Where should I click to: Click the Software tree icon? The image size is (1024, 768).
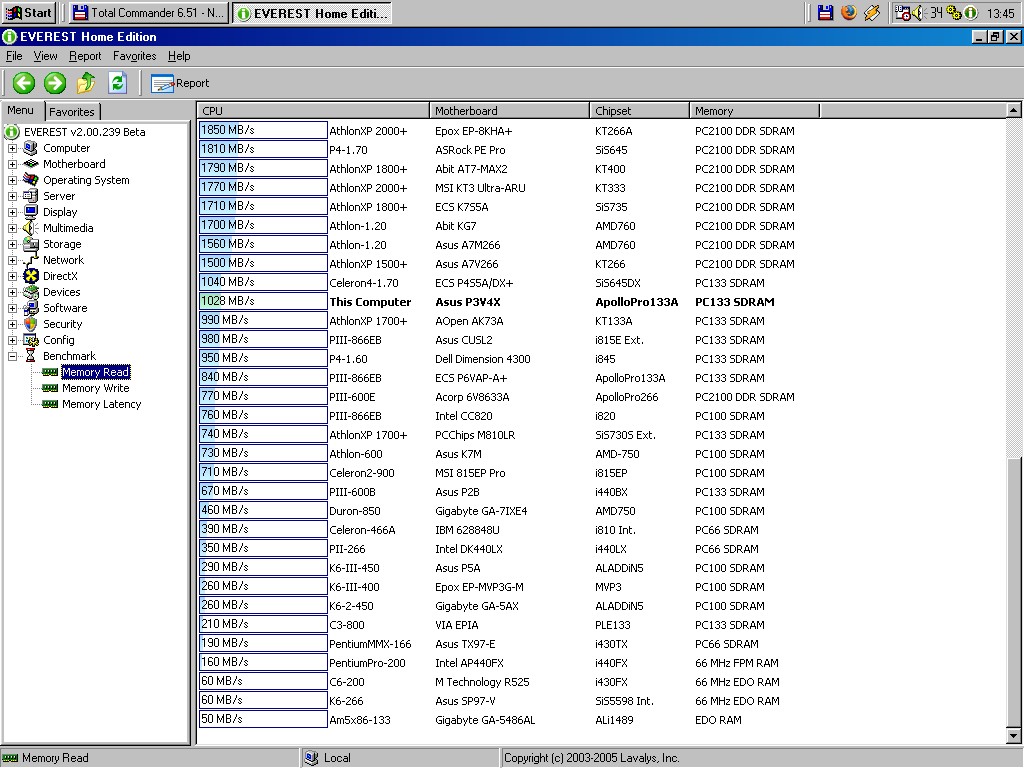pos(31,308)
